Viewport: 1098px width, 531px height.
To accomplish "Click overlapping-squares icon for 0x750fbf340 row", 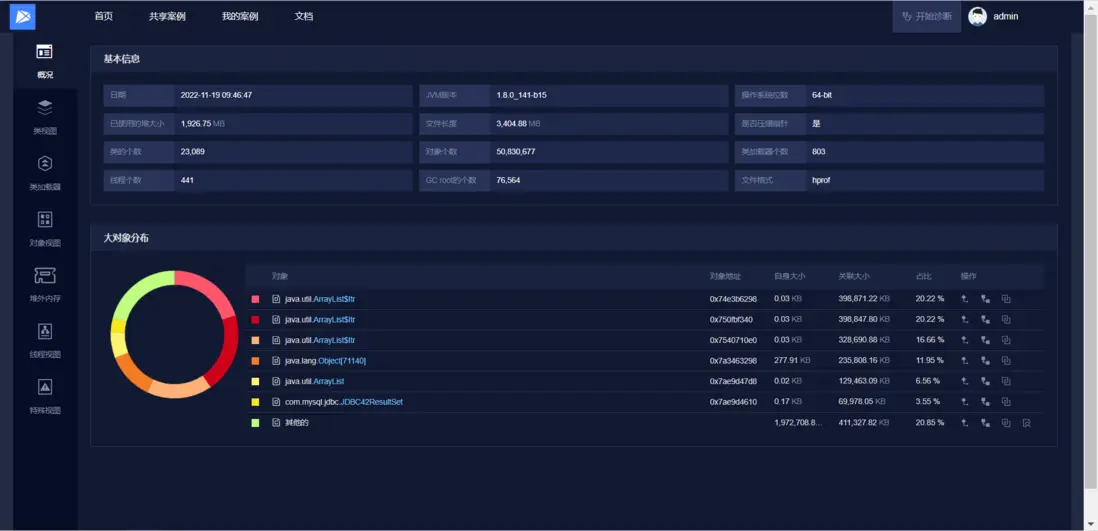I will (x=1006, y=319).
